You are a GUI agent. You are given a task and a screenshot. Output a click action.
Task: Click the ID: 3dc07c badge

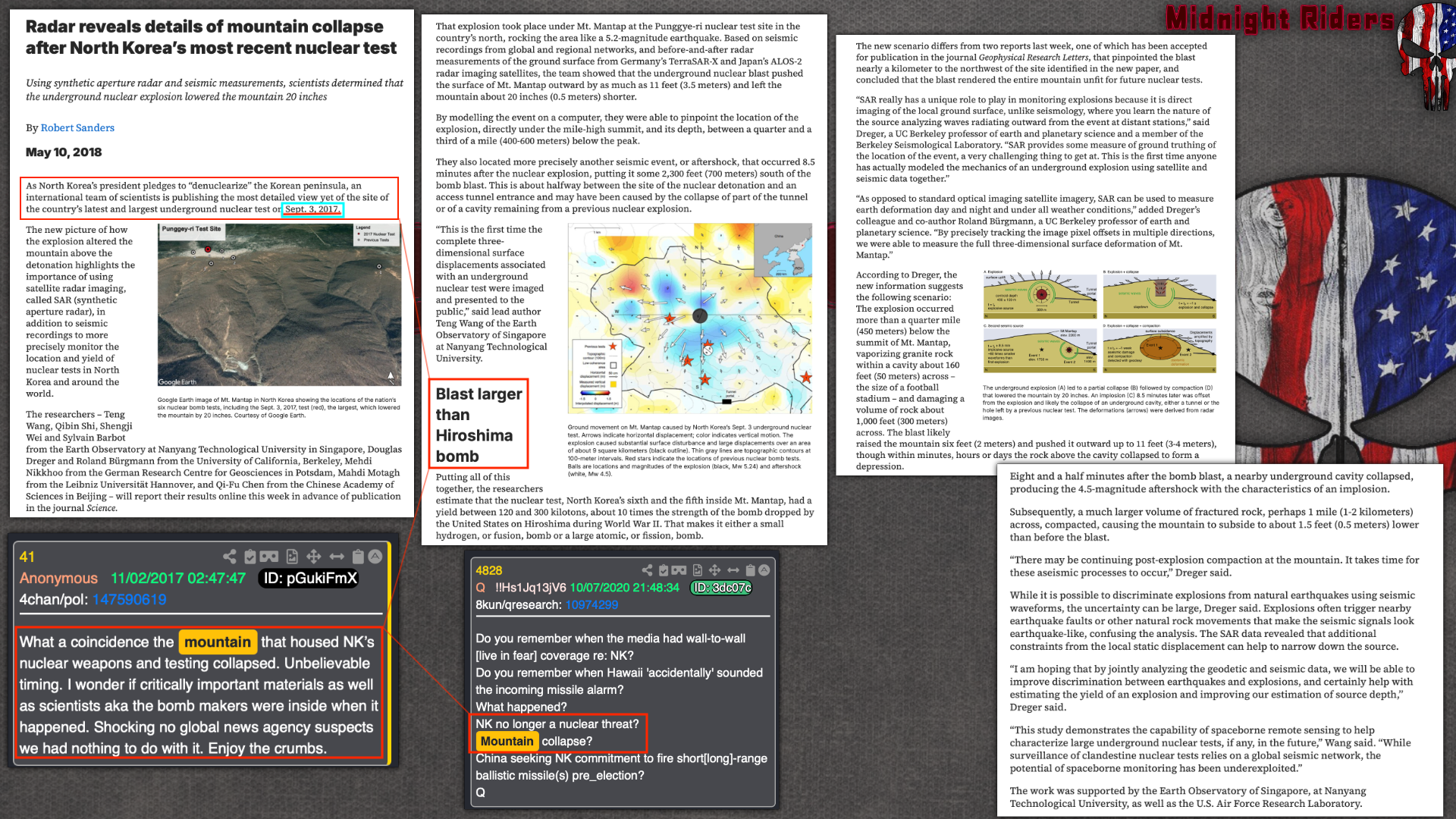coord(721,588)
